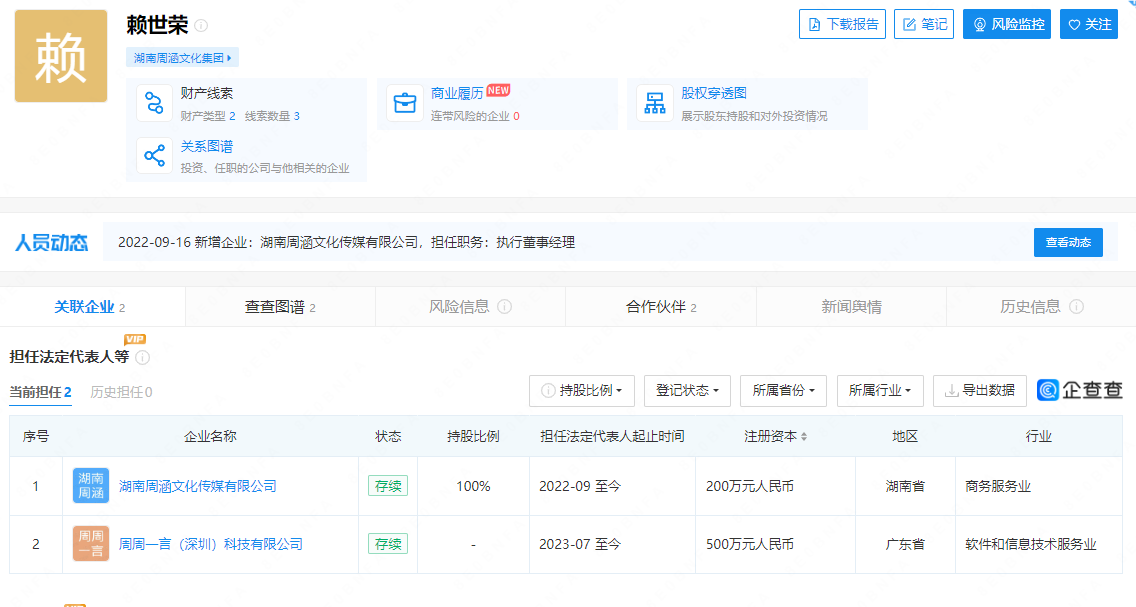1136x607 pixels.
Task: Click the 赖 profile avatar thumbnail
Action: [x=61, y=56]
